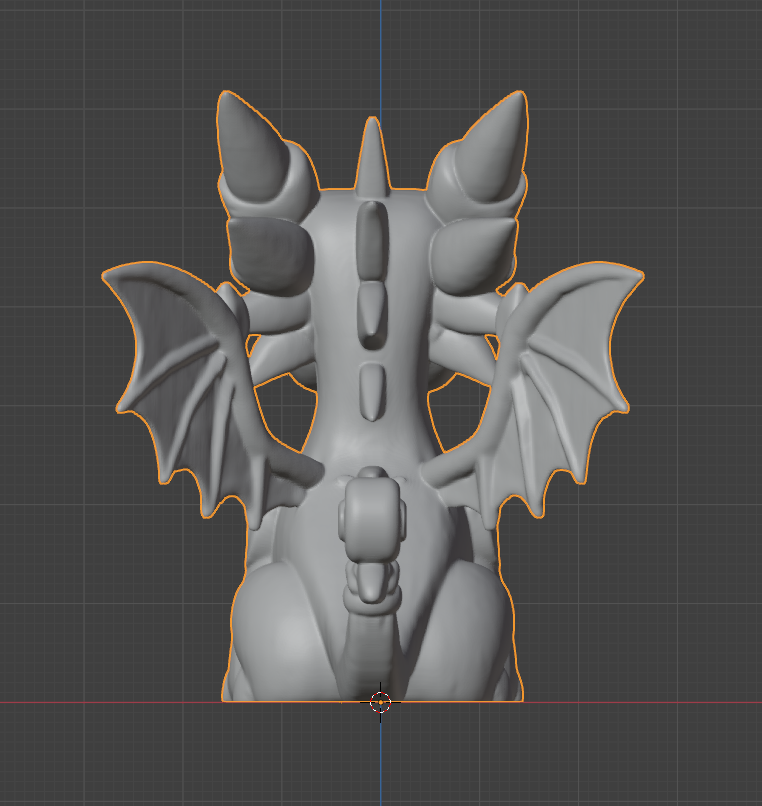762x806 pixels.
Task: Click the curled tail end above the base
Action: point(372,510)
